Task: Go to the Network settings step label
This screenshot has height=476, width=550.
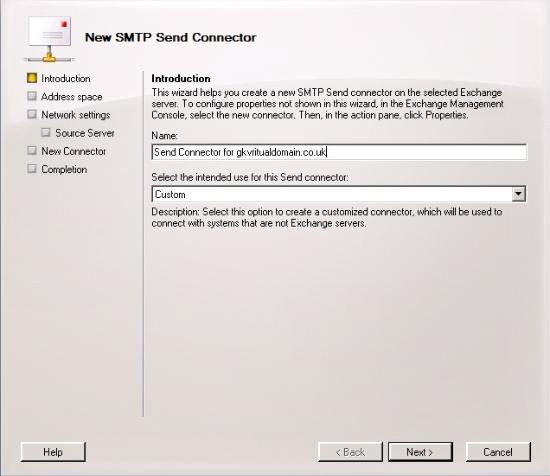Action: (76, 115)
